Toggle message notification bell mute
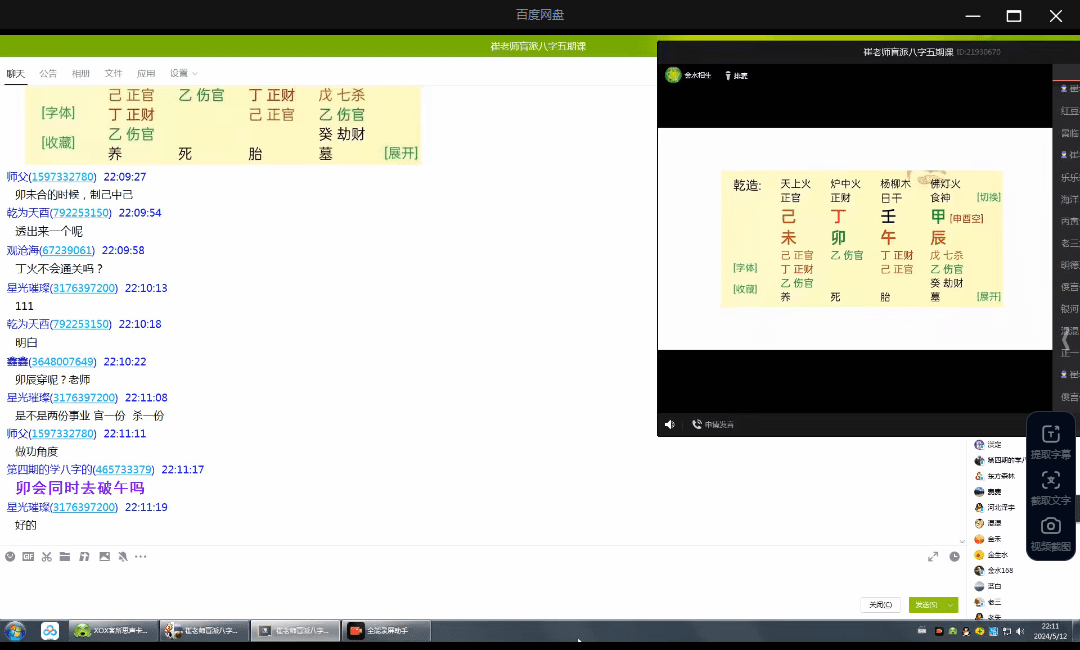The image size is (1080, 650). point(122,557)
